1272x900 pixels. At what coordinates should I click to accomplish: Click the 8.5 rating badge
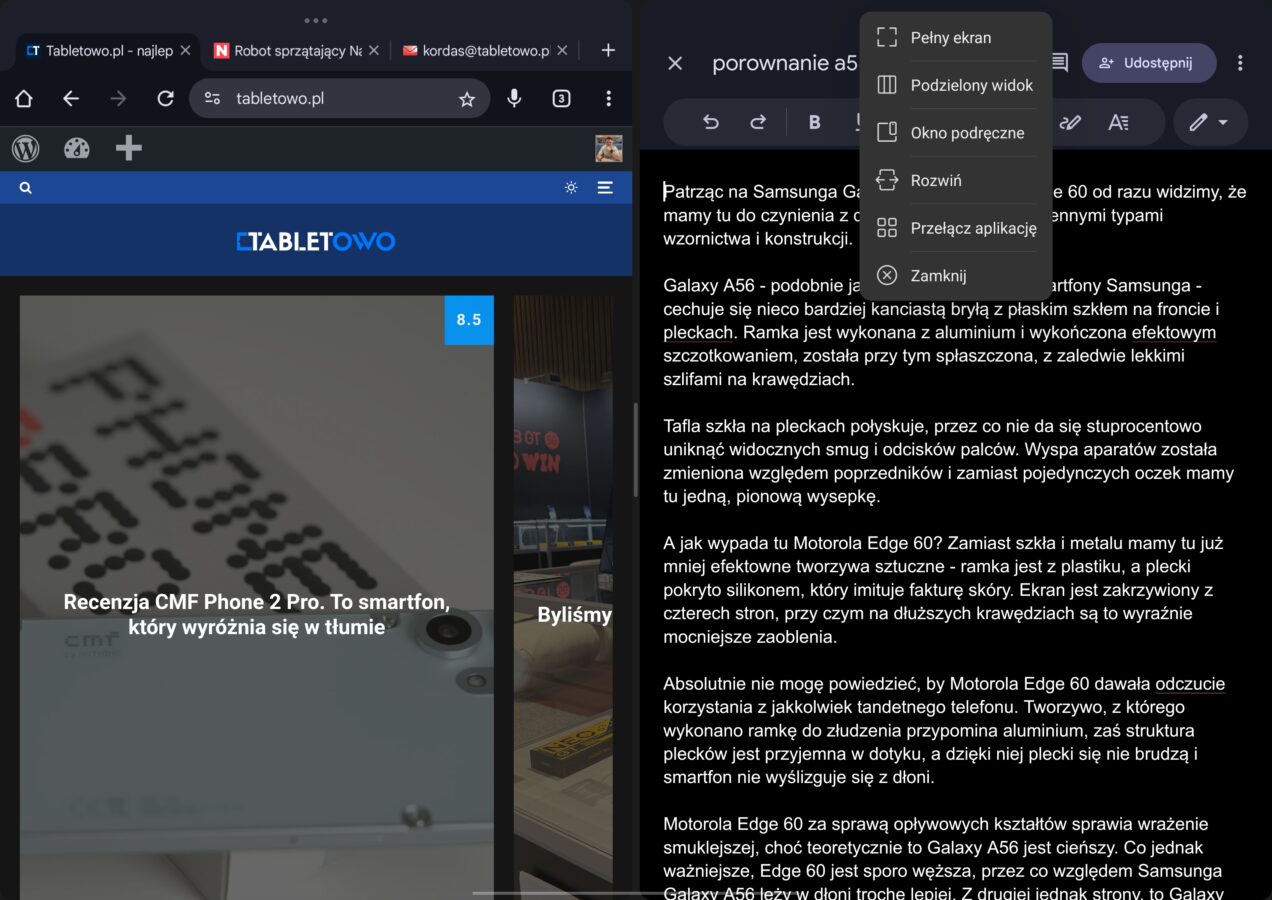coord(469,320)
